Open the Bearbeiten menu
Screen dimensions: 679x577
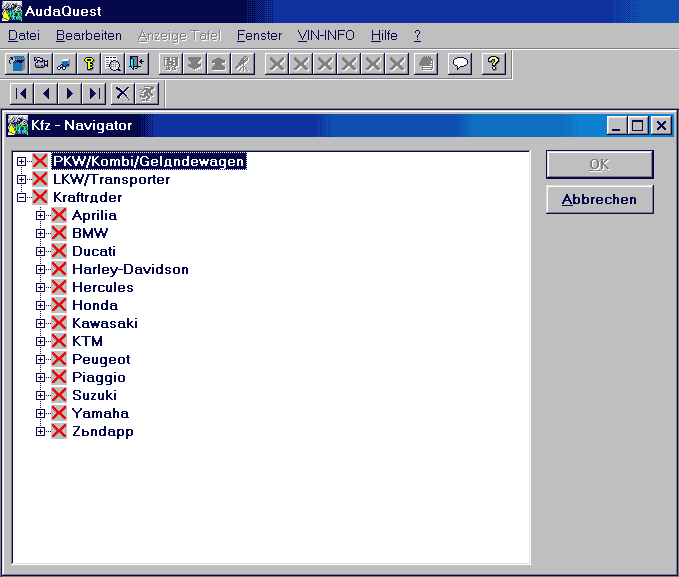[89, 36]
